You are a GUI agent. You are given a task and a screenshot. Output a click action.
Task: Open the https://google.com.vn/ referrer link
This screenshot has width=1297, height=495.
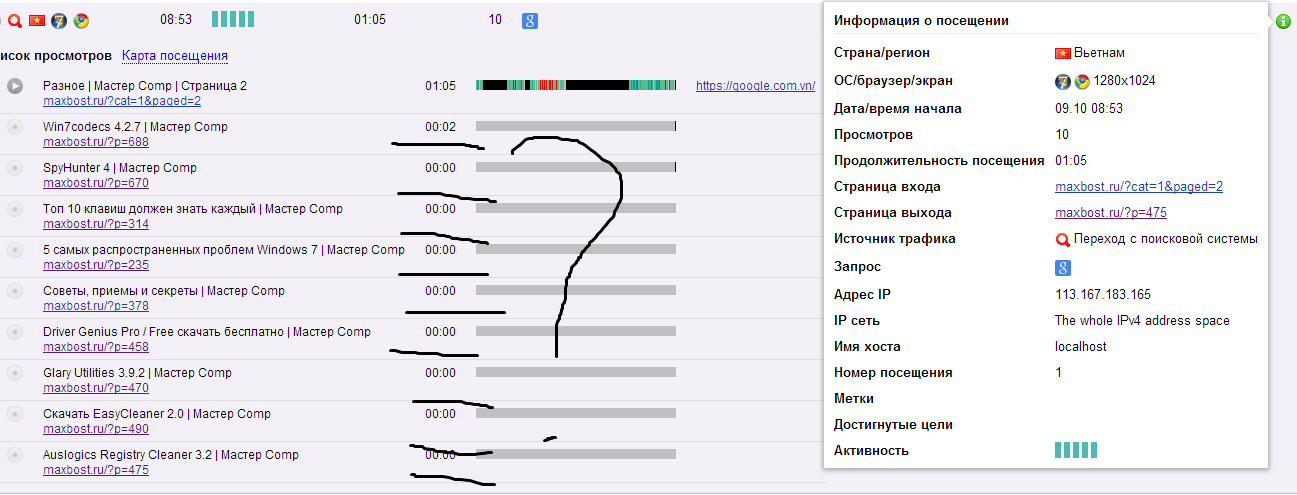[x=755, y=86]
